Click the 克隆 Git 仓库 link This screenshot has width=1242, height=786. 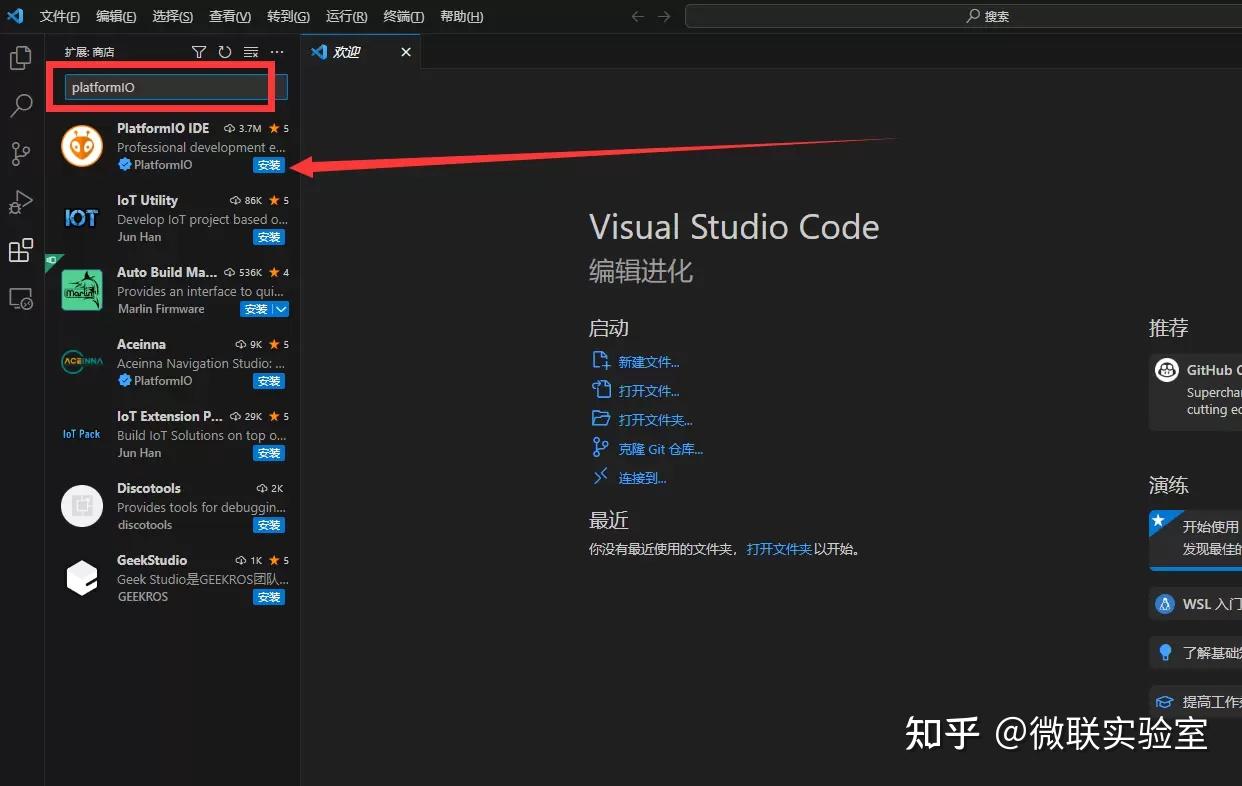(661, 448)
